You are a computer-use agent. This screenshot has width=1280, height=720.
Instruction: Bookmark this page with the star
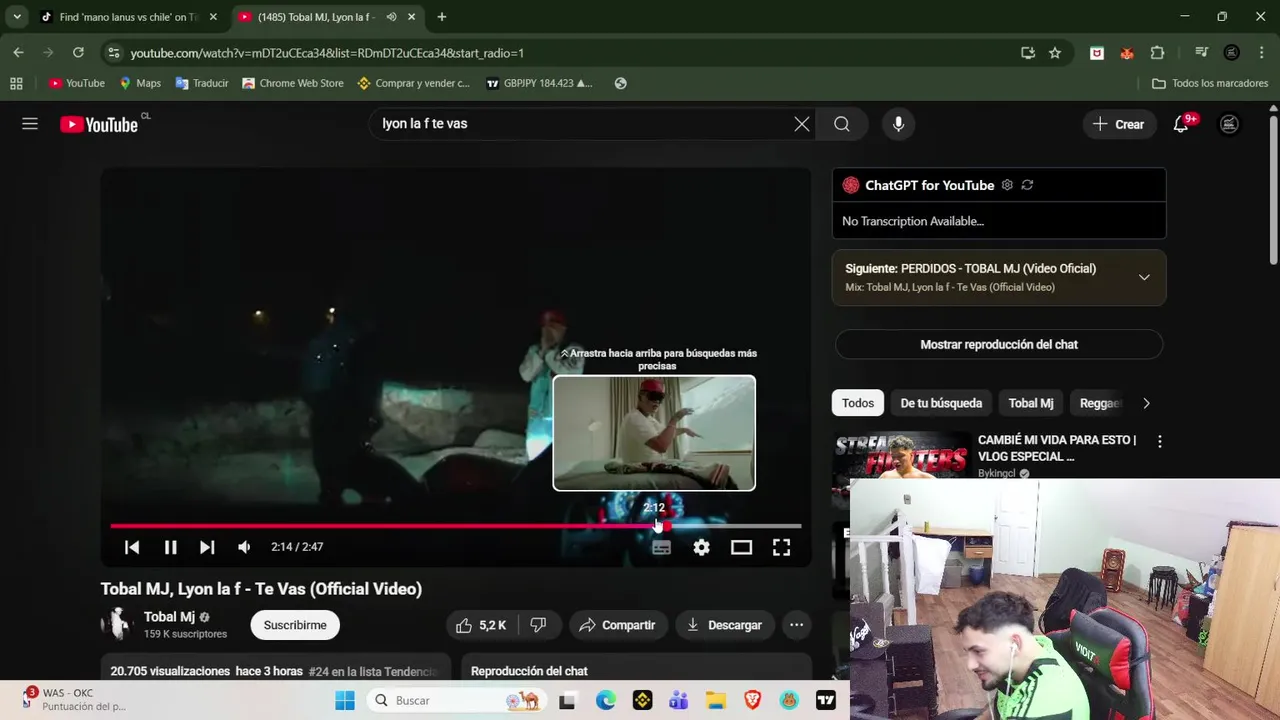click(1055, 52)
